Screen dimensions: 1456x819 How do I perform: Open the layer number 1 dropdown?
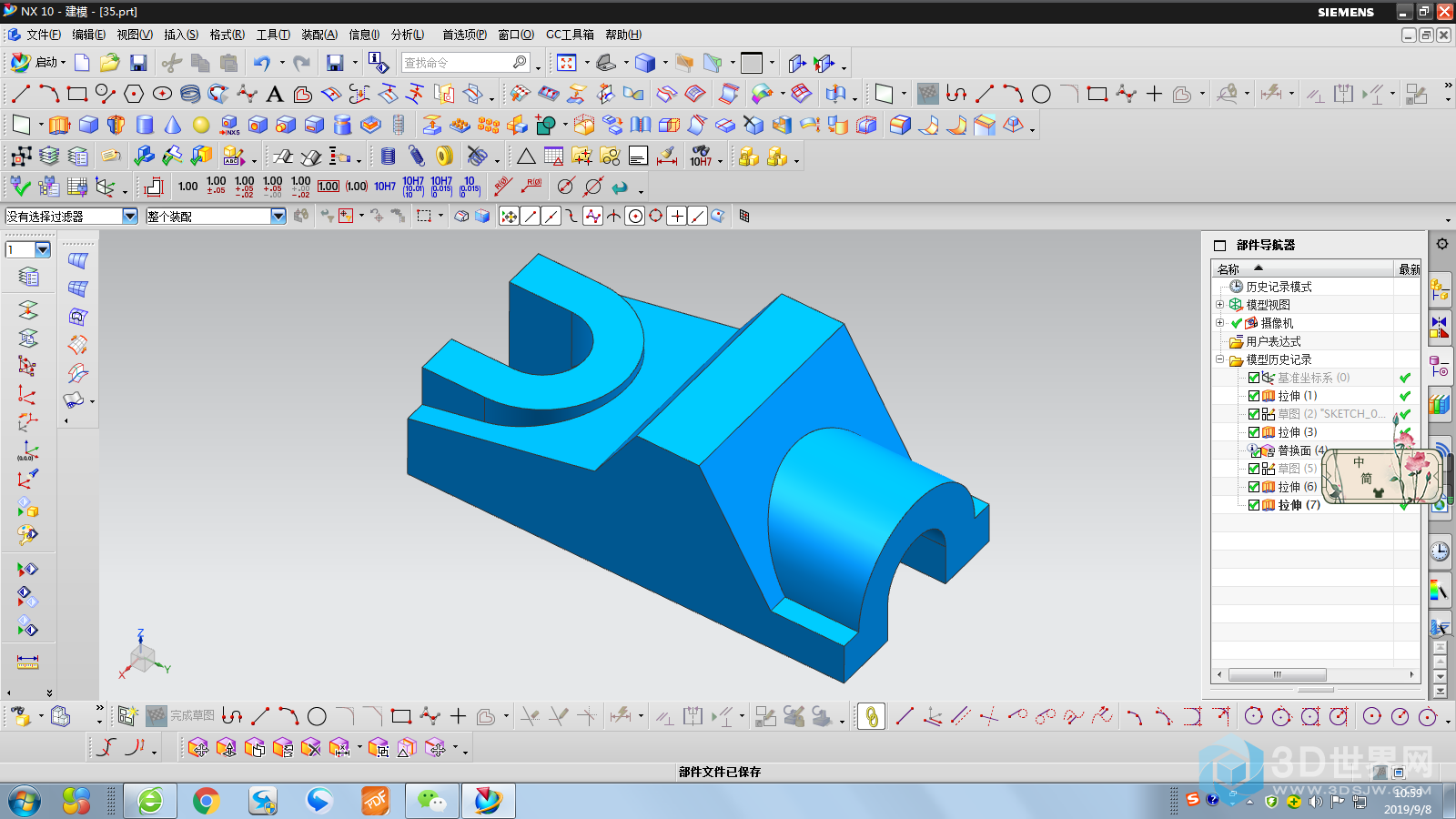(43, 249)
